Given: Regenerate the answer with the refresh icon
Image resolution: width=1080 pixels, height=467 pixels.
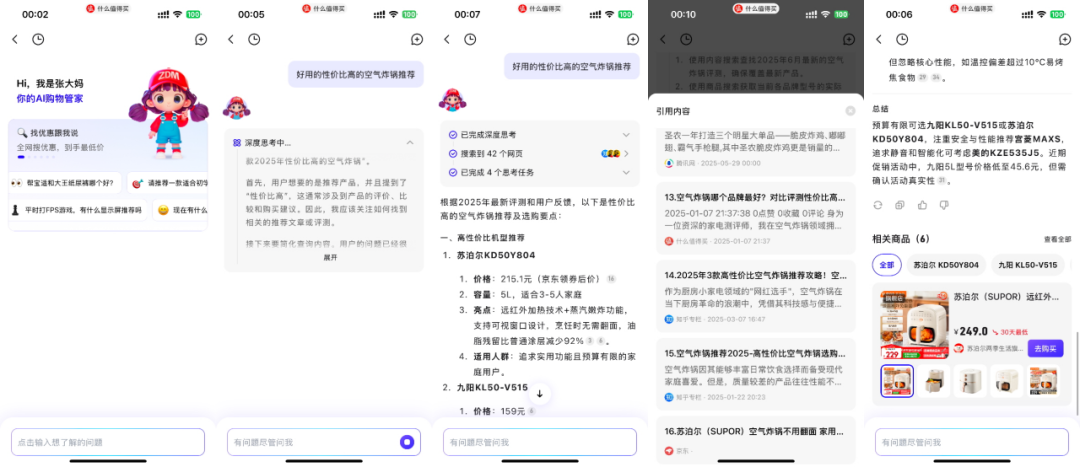Looking at the screenshot, I should point(878,205).
